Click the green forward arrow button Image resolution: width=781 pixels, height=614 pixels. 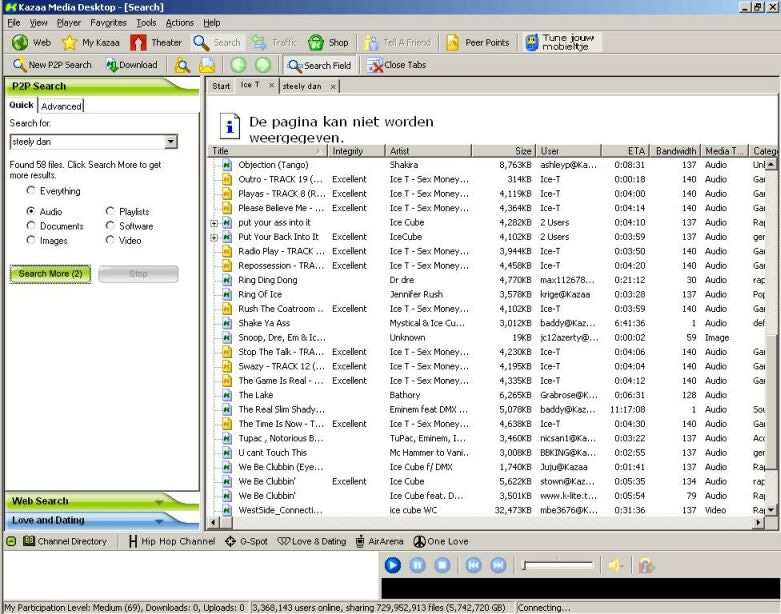pyautogui.click(x=263, y=65)
